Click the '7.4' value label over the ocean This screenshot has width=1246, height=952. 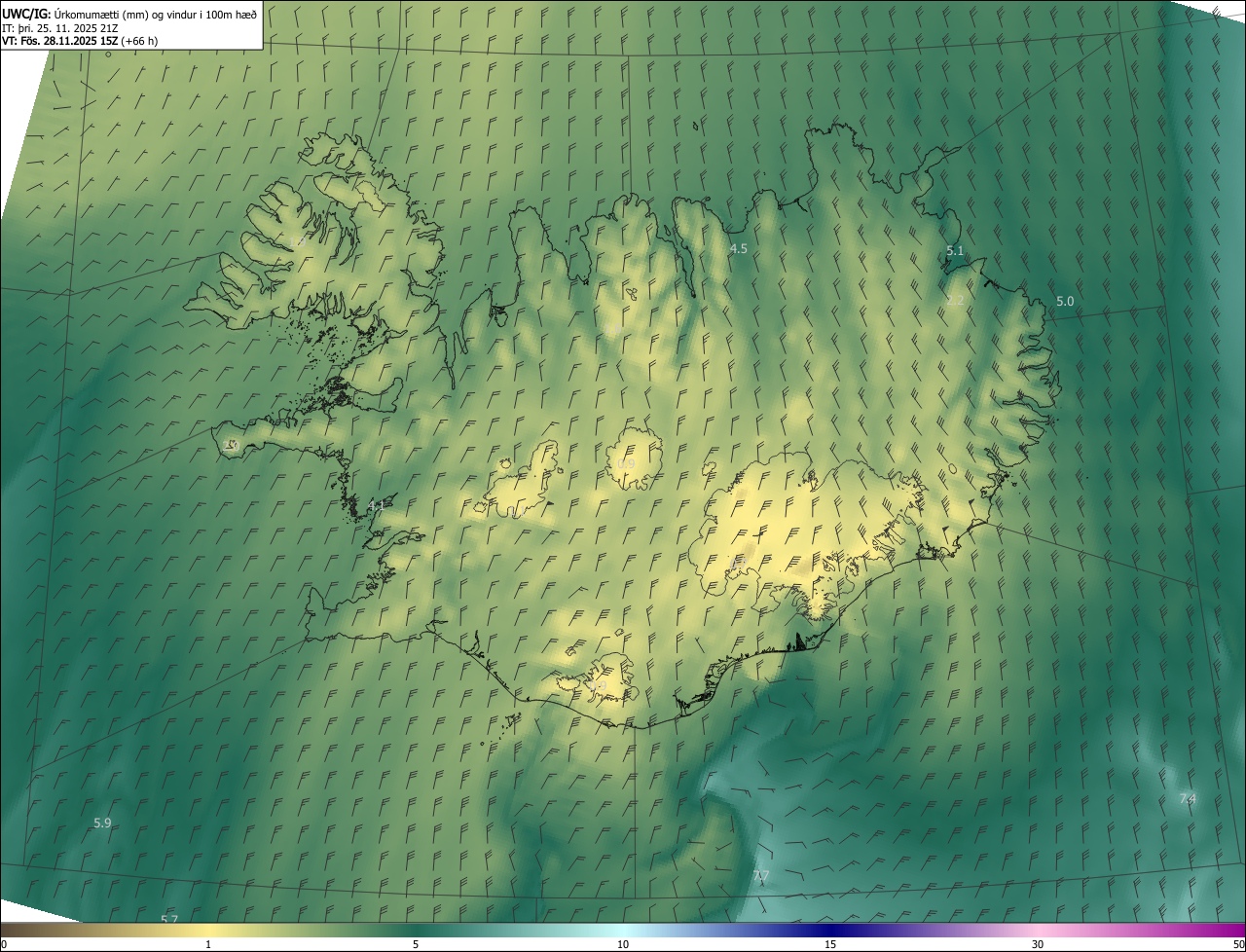[x=1188, y=799]
